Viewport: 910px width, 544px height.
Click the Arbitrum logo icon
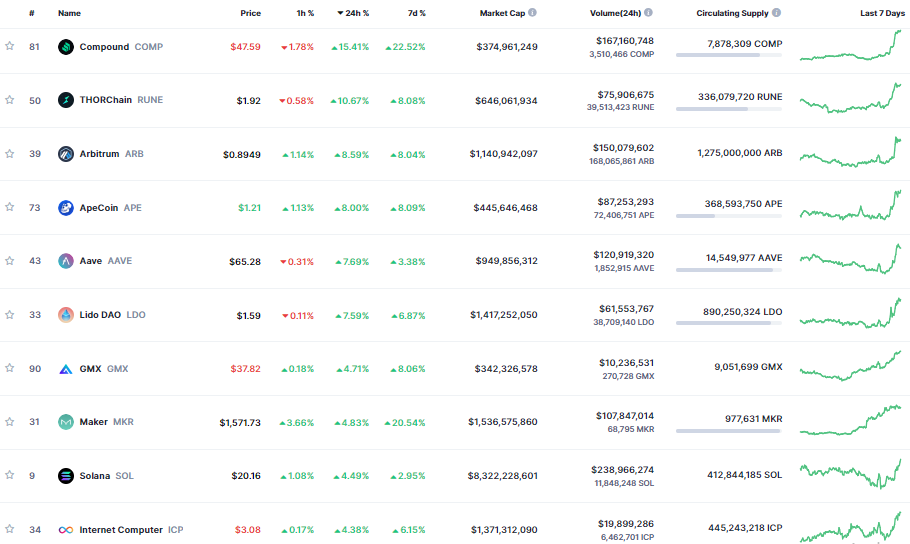[x=66, y=154]
